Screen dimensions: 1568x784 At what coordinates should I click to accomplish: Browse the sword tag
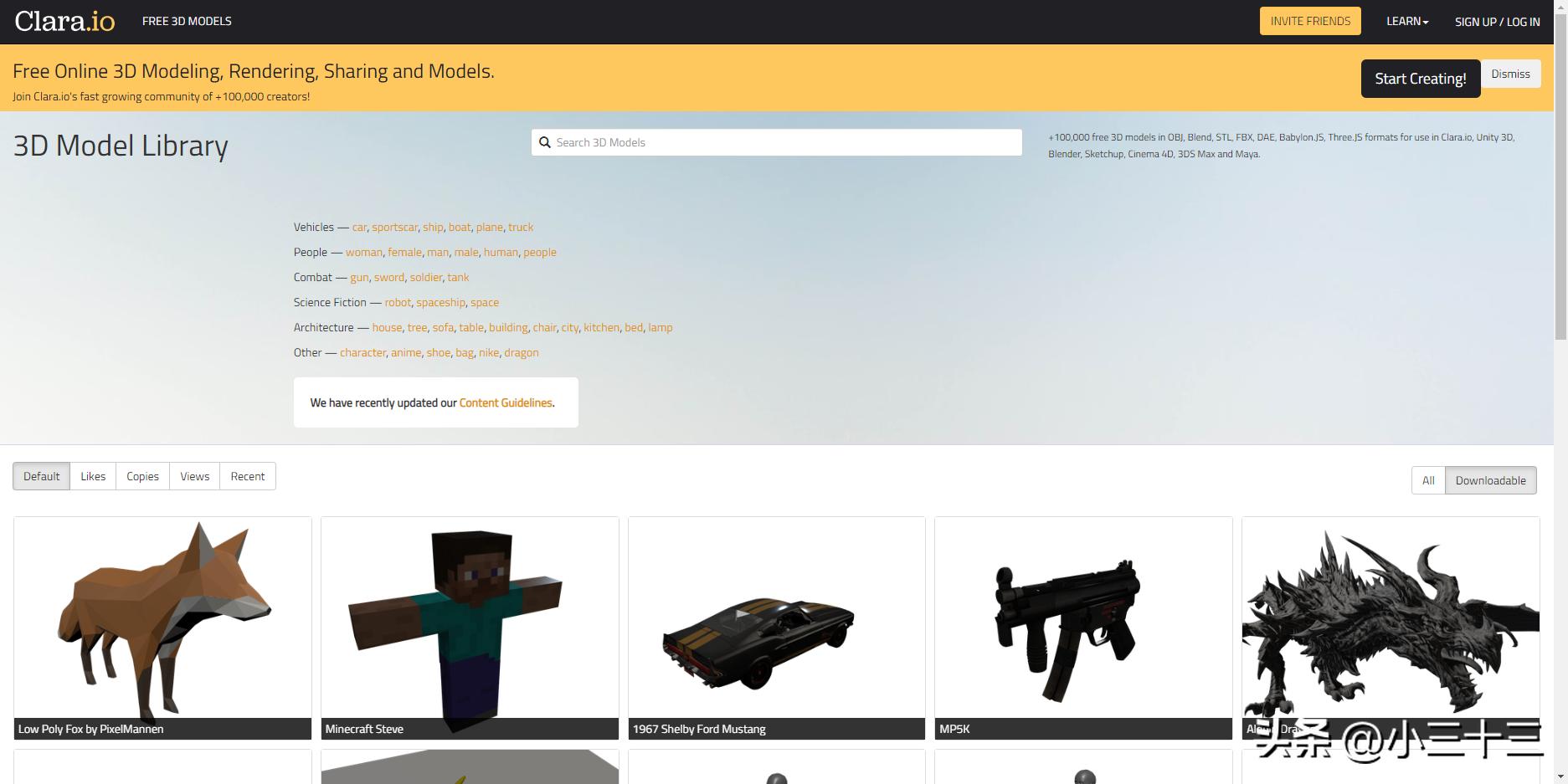click(389, 277)
